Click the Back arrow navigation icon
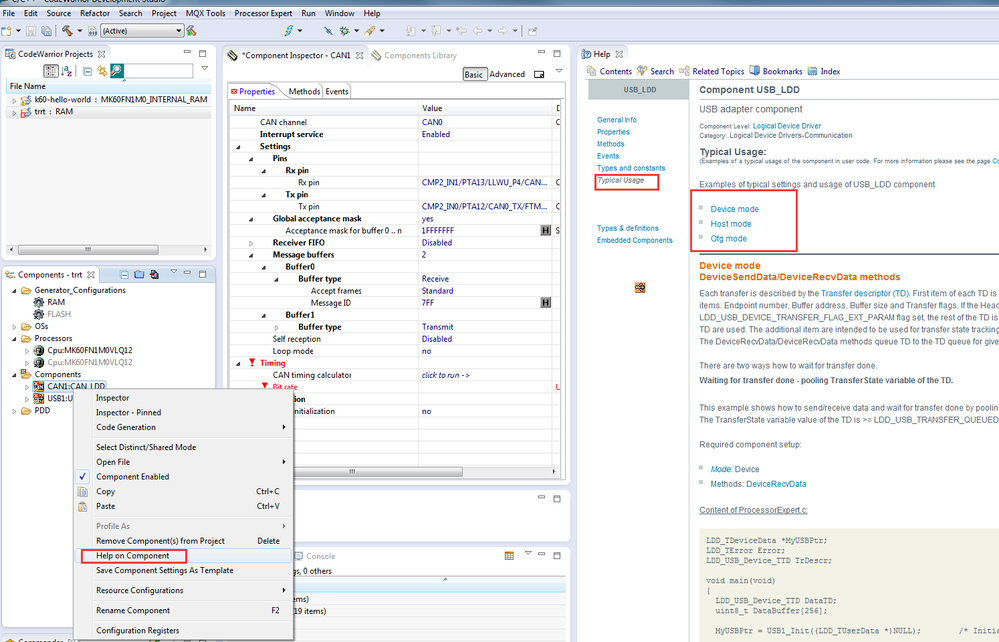The height and width of the screenshot is (642, 999). point(477,31)
